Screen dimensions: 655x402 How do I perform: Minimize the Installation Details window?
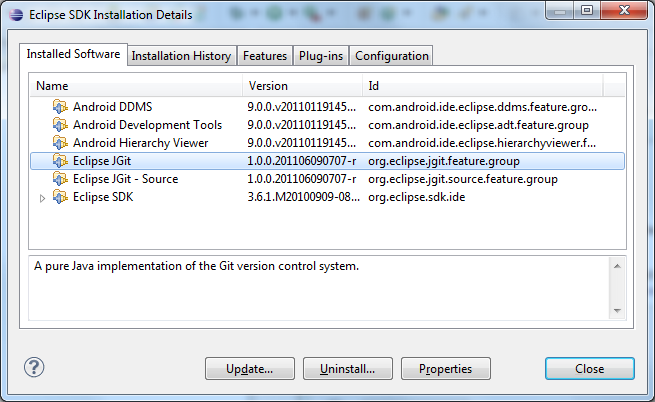[560, 10]
